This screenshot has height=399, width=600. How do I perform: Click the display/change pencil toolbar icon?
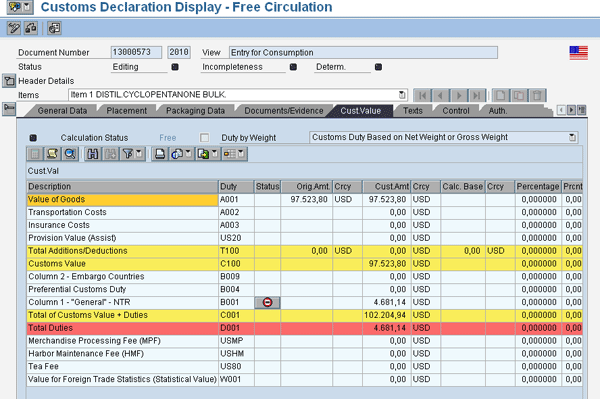(14, 28)
